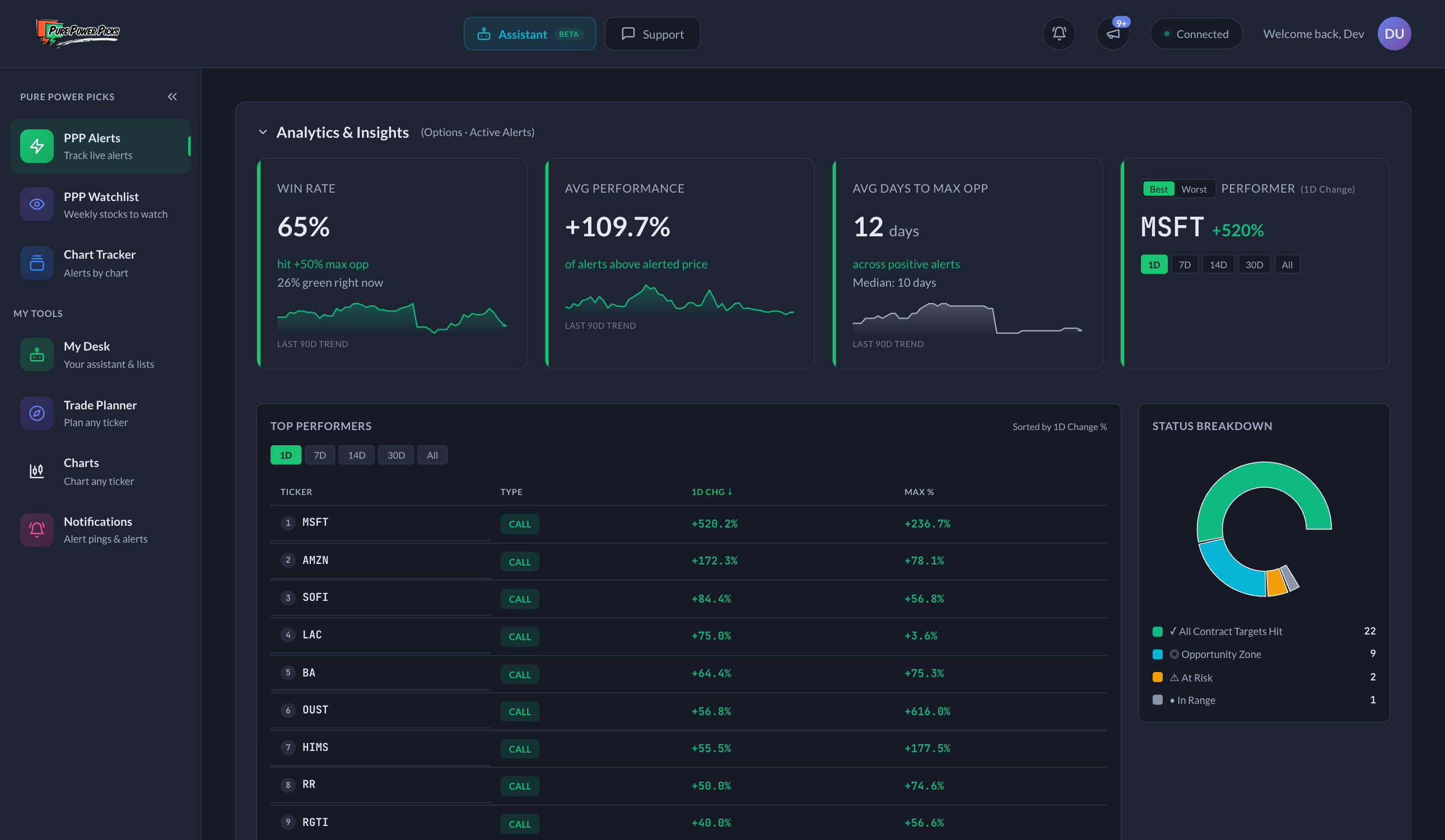Open PPP Watchlist from sidebar
This screenshot has width=1445, height=840.
[x=100, y=205]
